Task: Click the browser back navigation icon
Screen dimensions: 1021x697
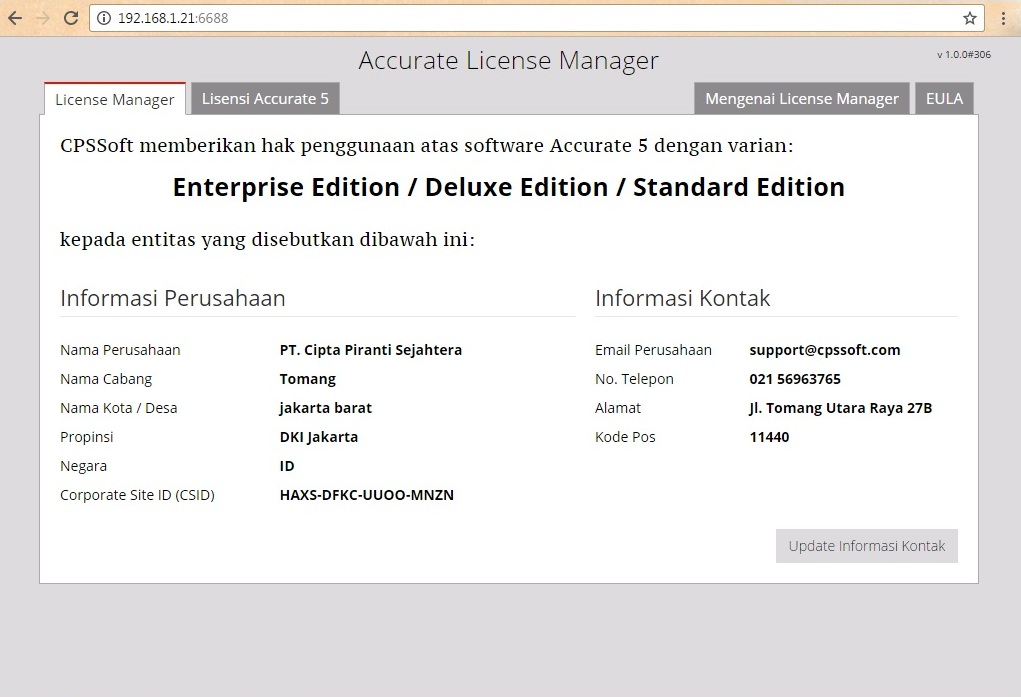Action: pyautogui.click(x=15, y=17)
